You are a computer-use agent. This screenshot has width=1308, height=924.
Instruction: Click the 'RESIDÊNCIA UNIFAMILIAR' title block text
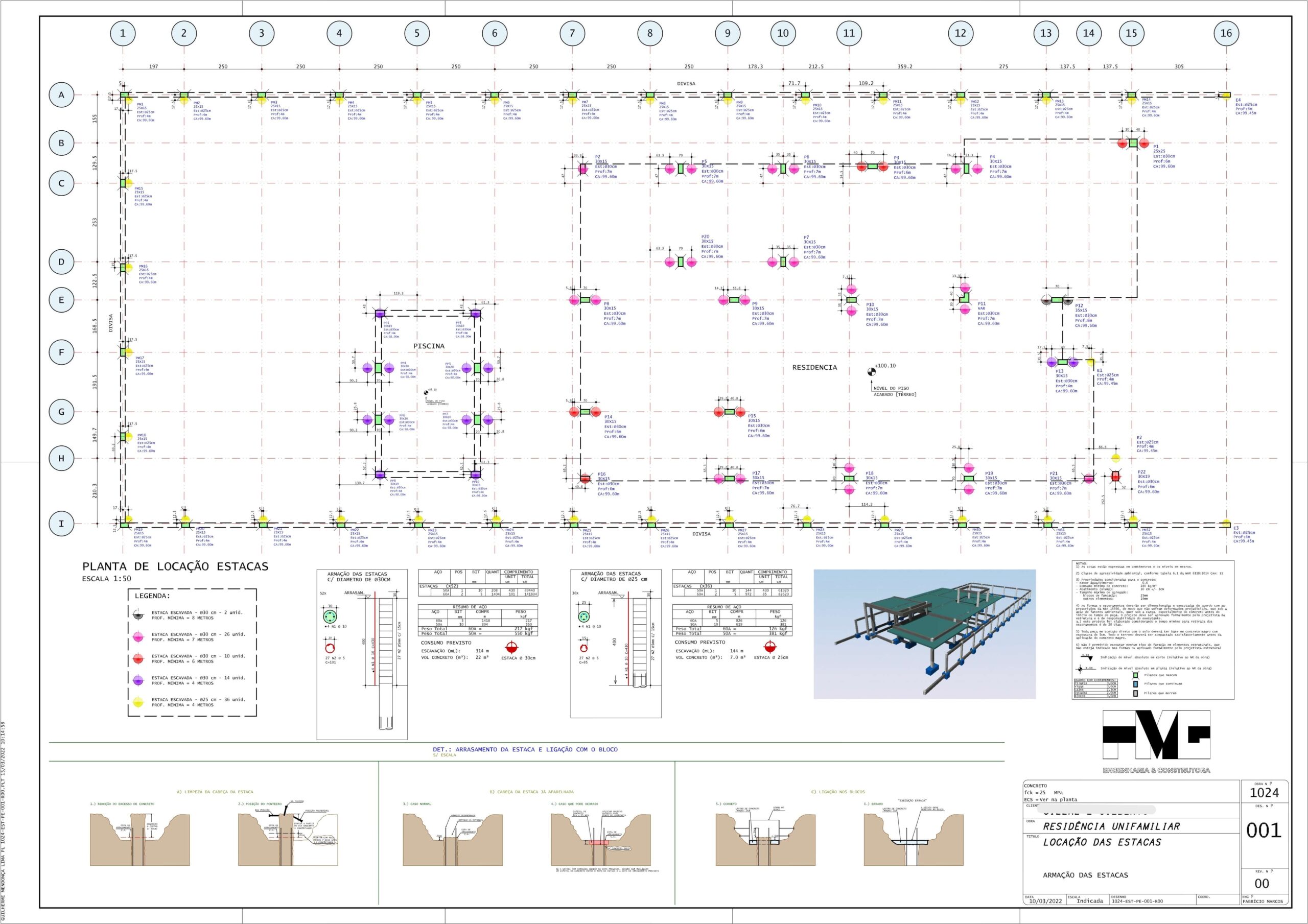point(1111,826)
